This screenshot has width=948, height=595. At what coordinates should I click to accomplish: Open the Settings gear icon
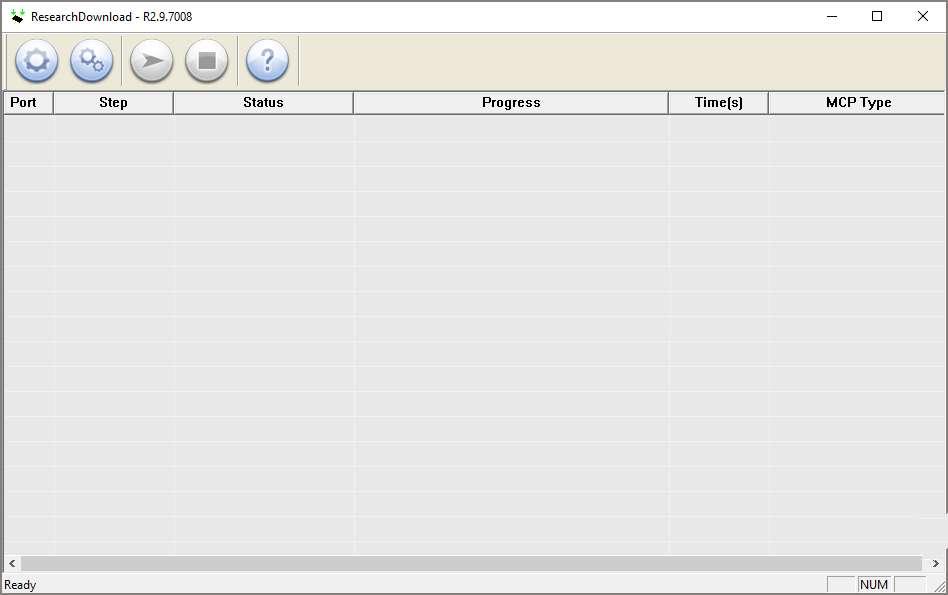click(36, 61)
